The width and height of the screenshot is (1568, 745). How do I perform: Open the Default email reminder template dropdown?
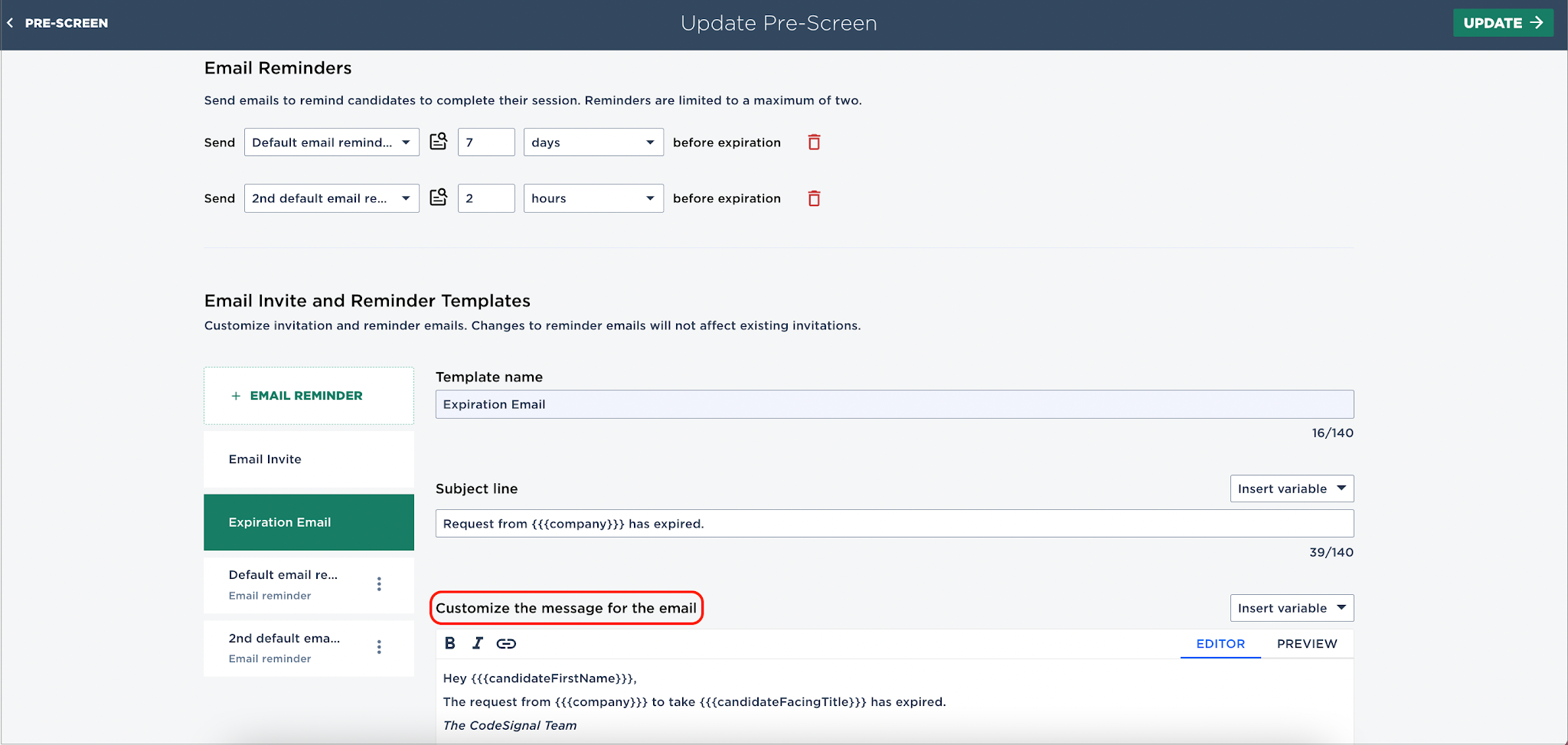(332, 142)
